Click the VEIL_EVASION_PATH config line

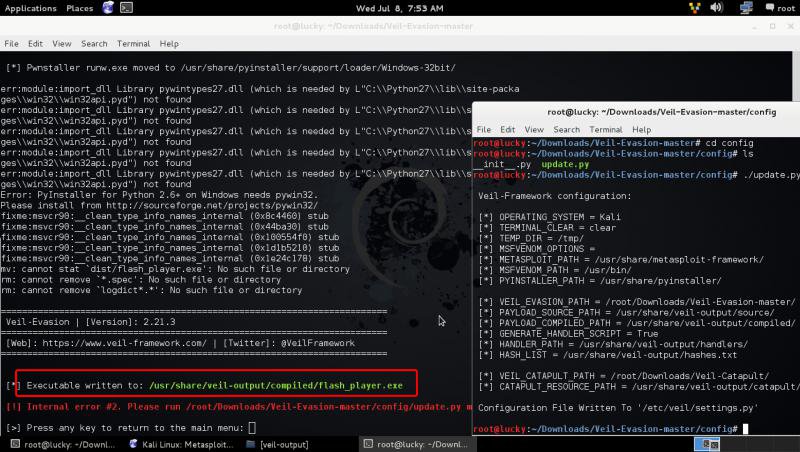pyautogui.click(x=637, y=302)
